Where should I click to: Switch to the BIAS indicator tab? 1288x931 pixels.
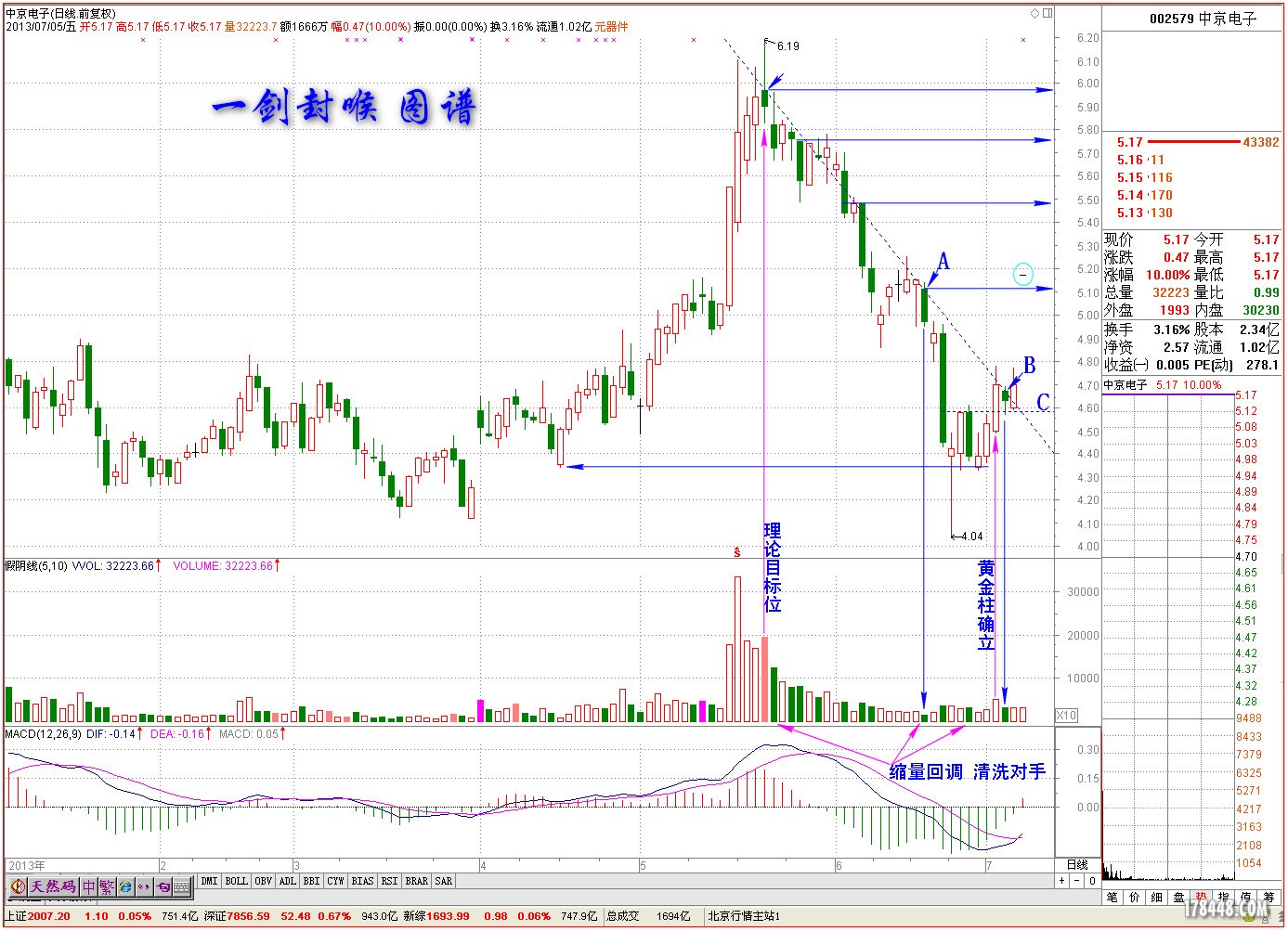pyautogui.click(x=362, y=881)
